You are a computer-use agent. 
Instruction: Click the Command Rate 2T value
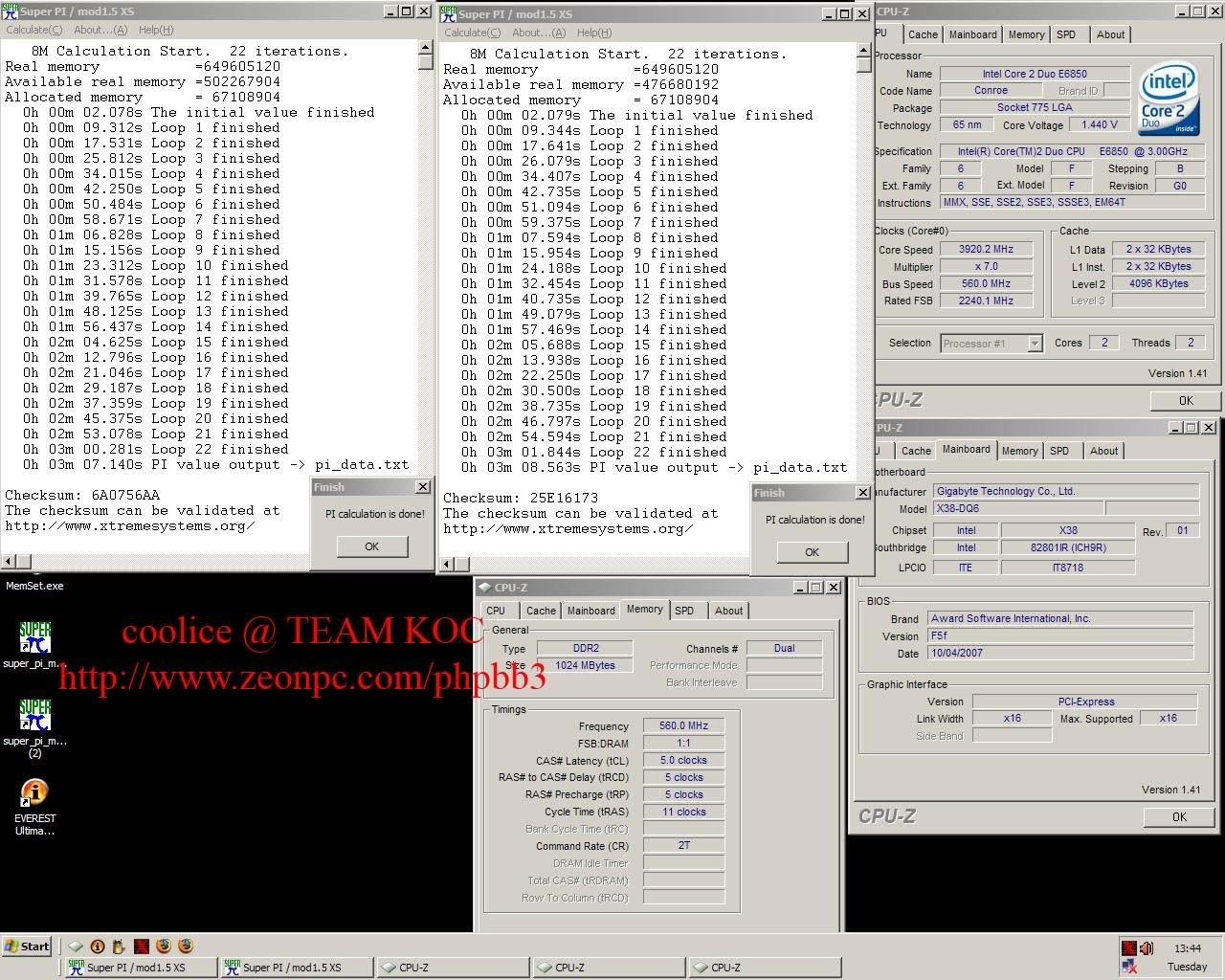click(683, 845)
